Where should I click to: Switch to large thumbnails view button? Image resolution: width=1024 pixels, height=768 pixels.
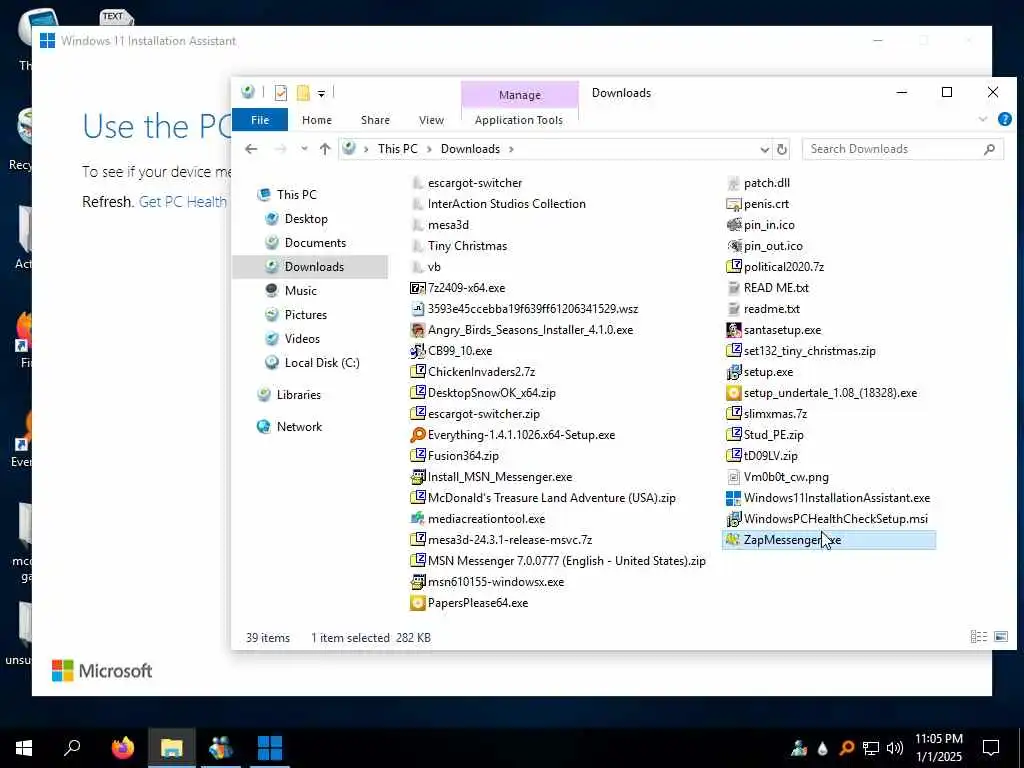tap(1001, 637)
